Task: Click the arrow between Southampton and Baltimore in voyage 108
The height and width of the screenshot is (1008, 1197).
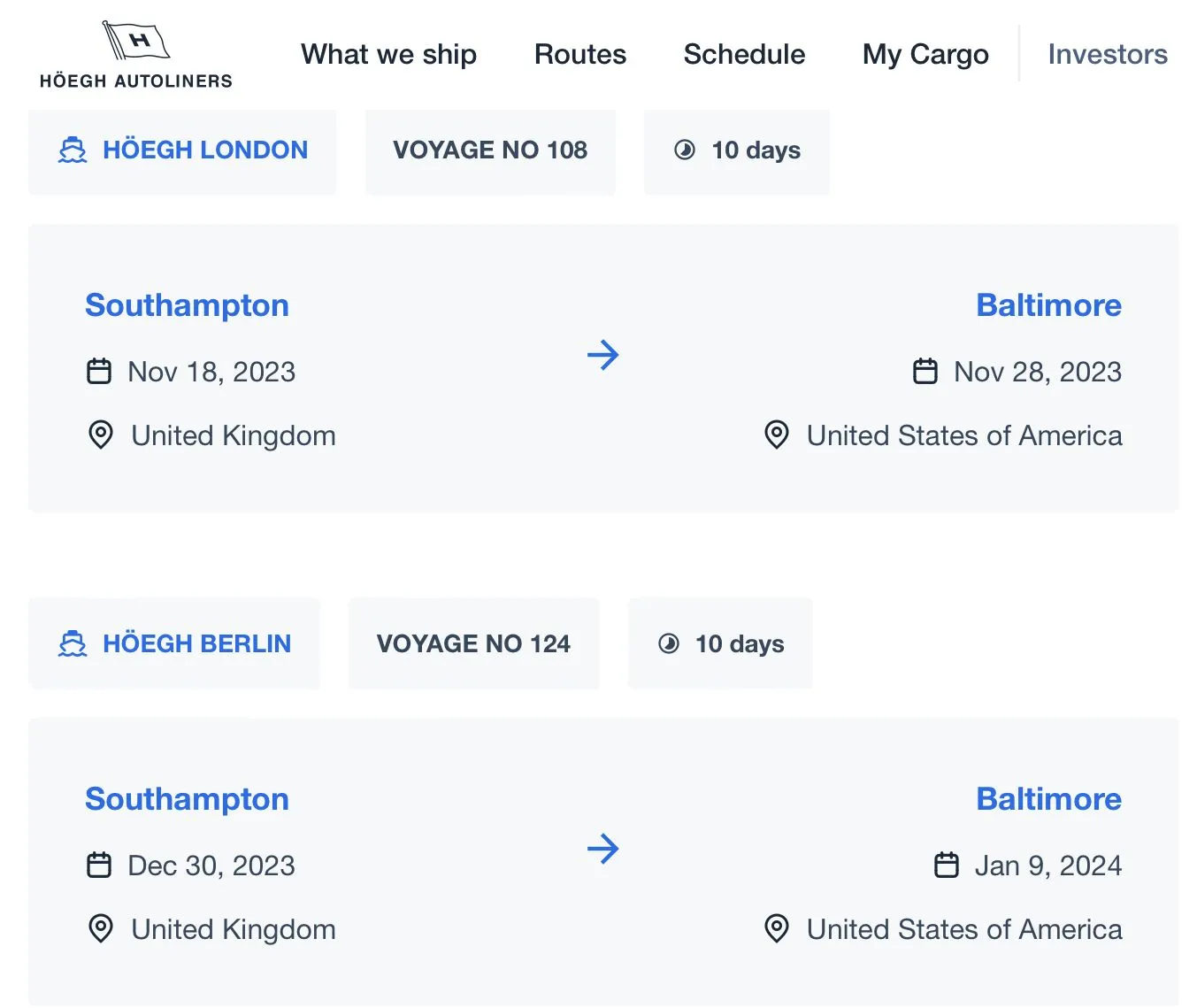Action: (x=603, y=355)
